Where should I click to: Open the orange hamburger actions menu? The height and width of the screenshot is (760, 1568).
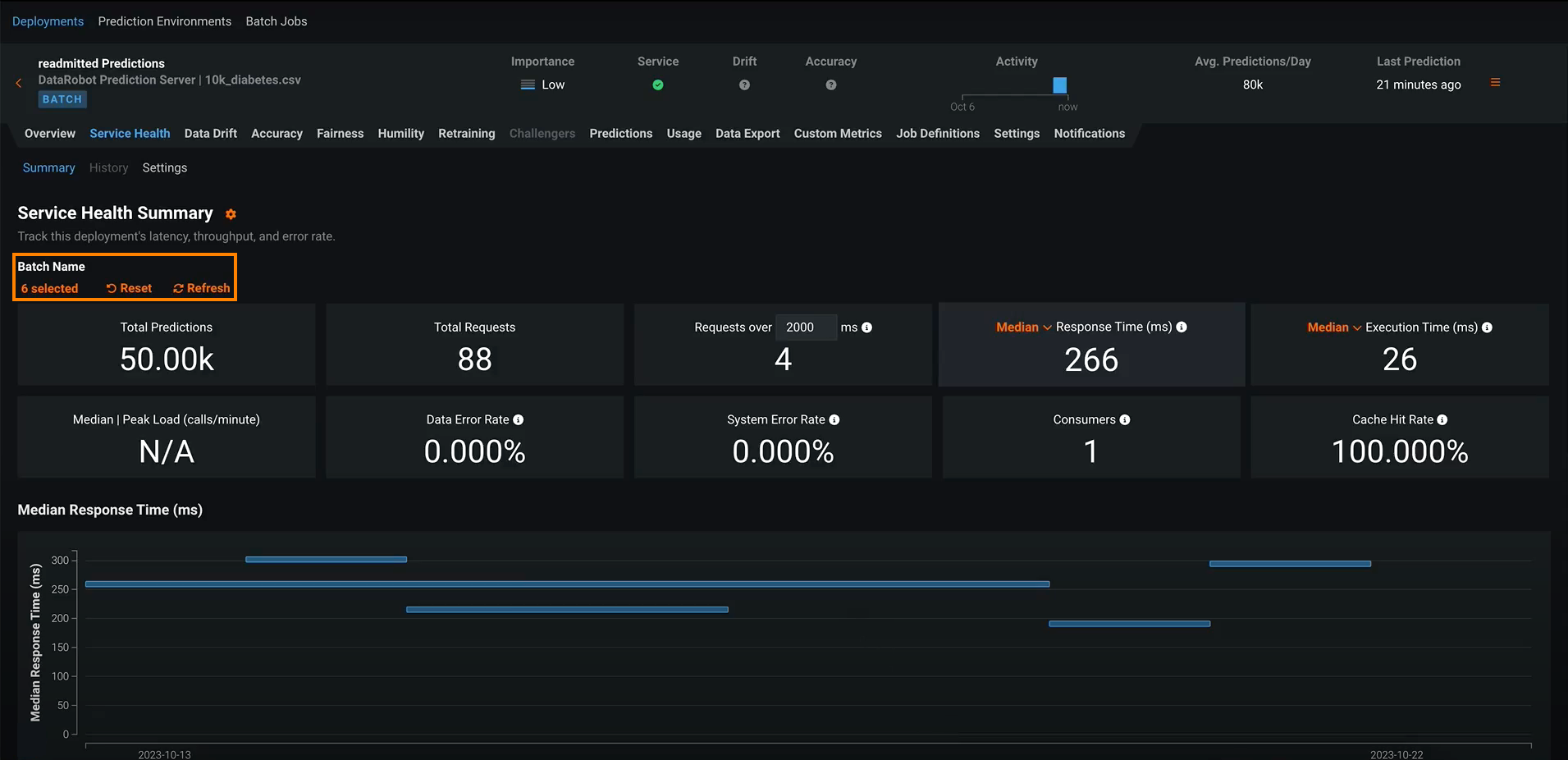tap(1495, 83)
